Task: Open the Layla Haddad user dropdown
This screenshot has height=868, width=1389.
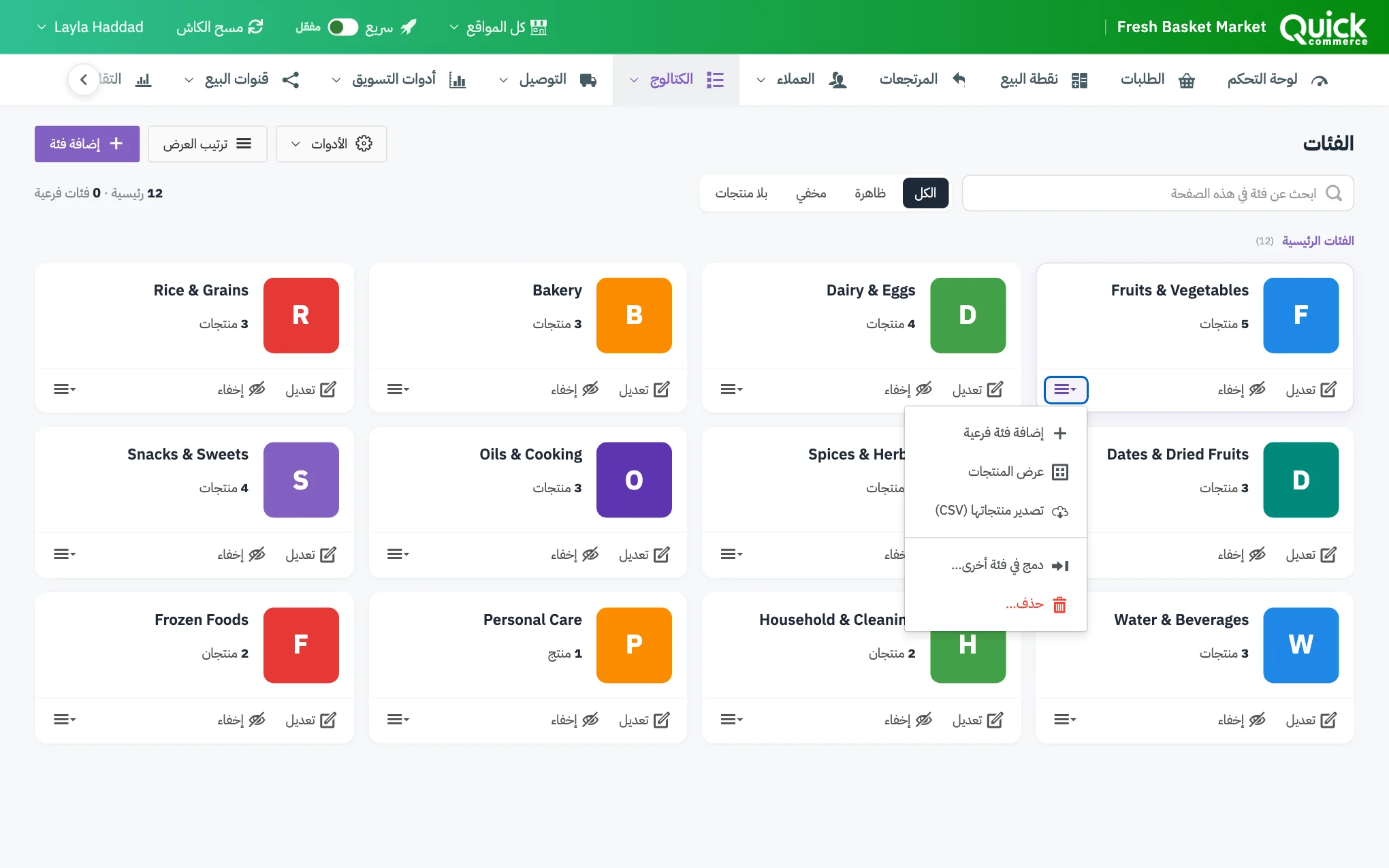Action: [90, 27]
